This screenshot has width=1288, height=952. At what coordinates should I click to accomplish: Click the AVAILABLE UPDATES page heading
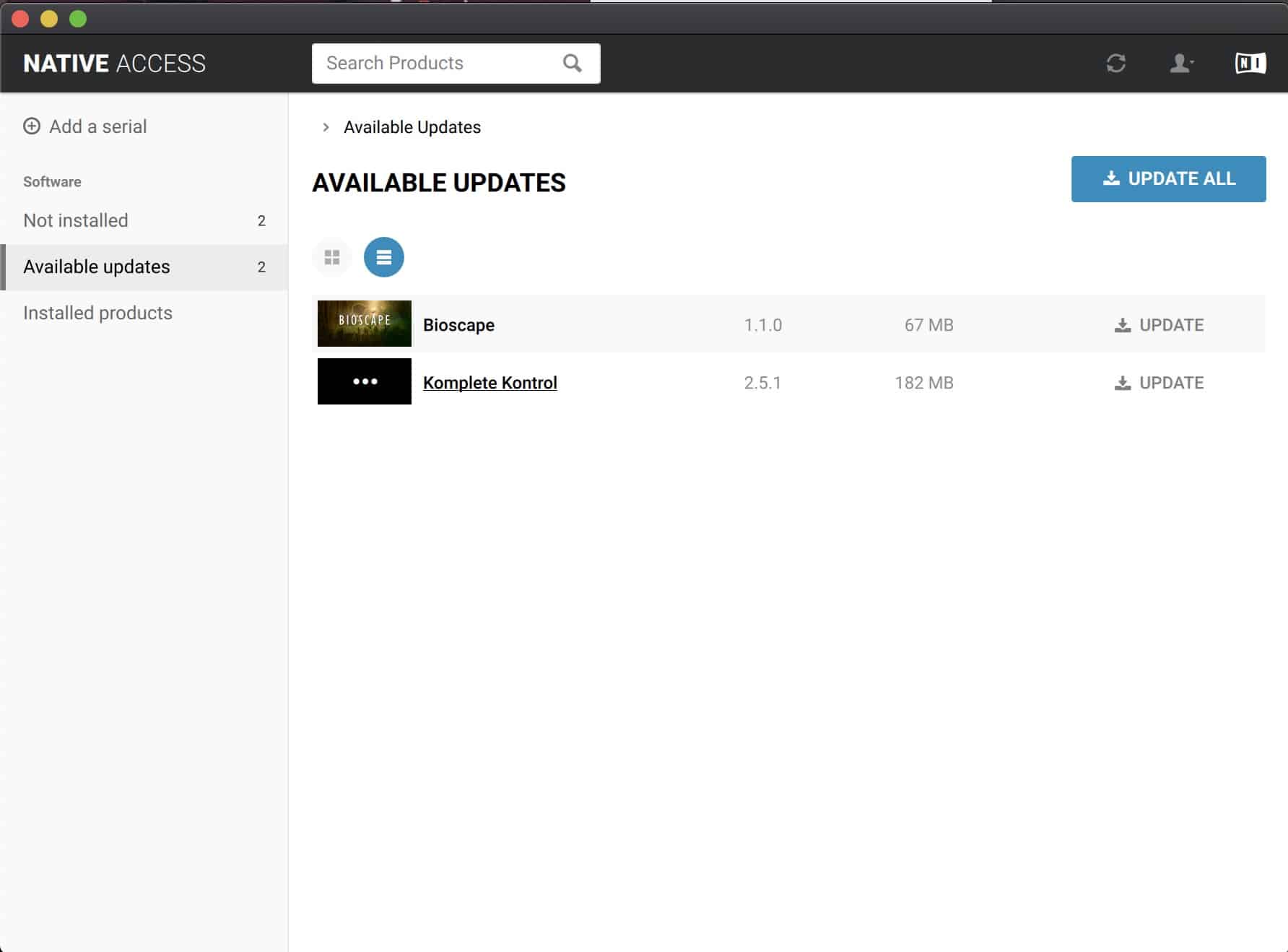pyautogui.click(x=439, y=183)
